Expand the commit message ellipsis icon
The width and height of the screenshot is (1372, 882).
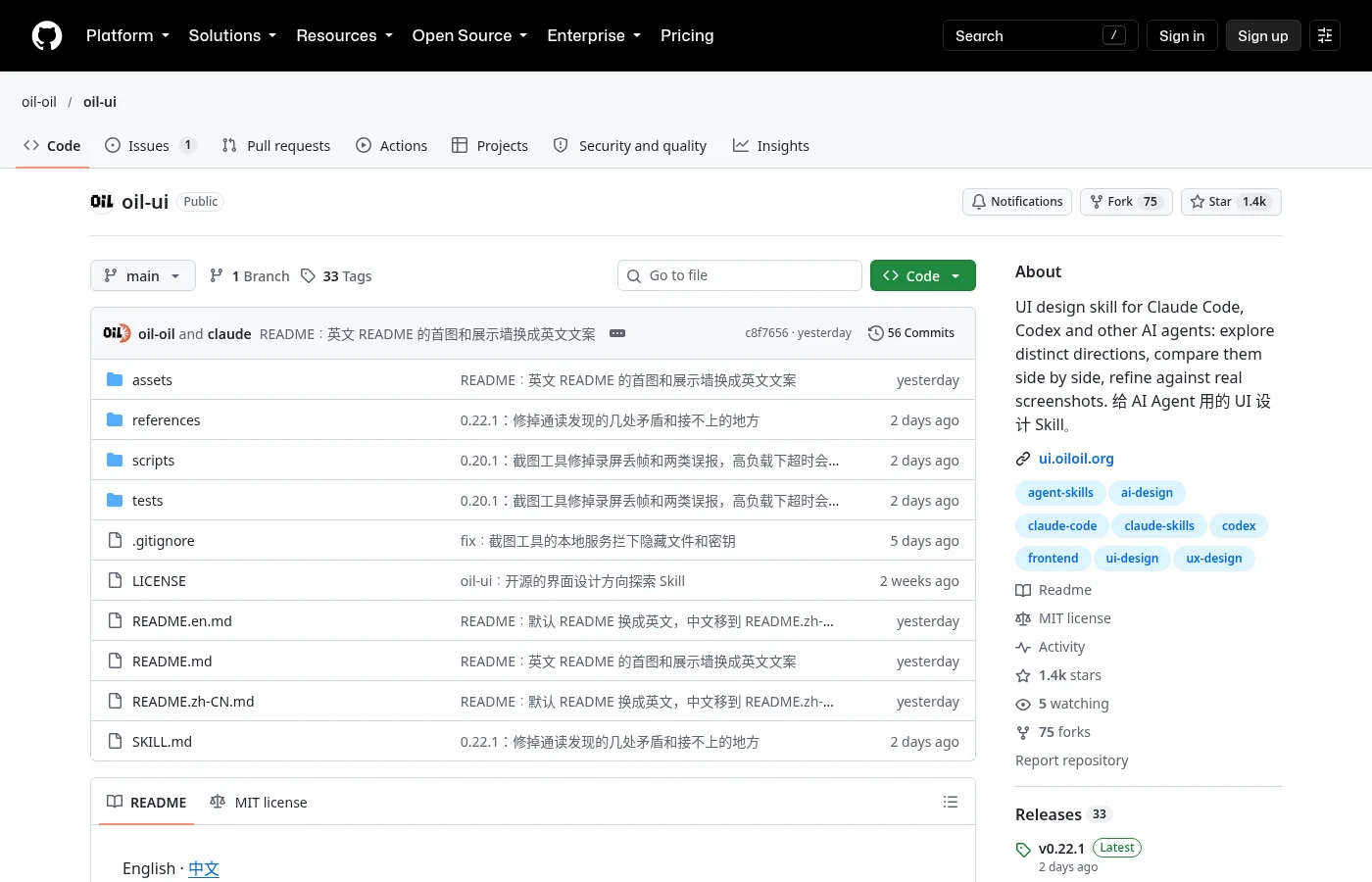(617, 333)
